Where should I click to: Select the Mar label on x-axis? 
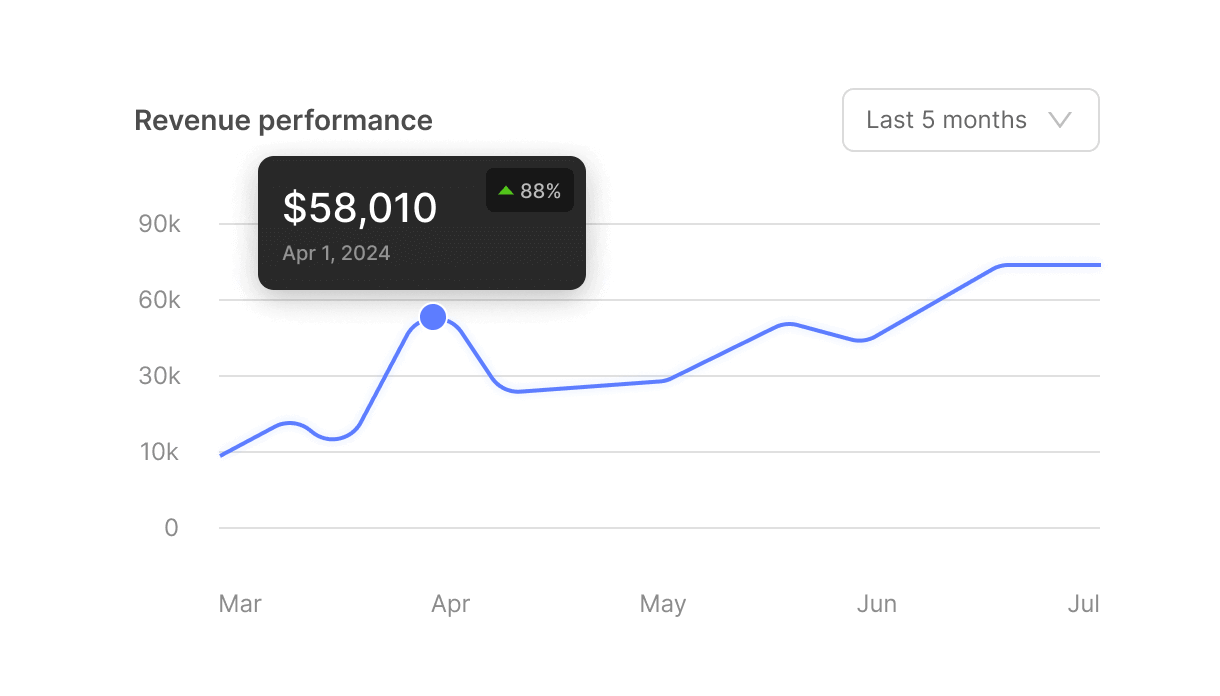[x=240, y=604]
